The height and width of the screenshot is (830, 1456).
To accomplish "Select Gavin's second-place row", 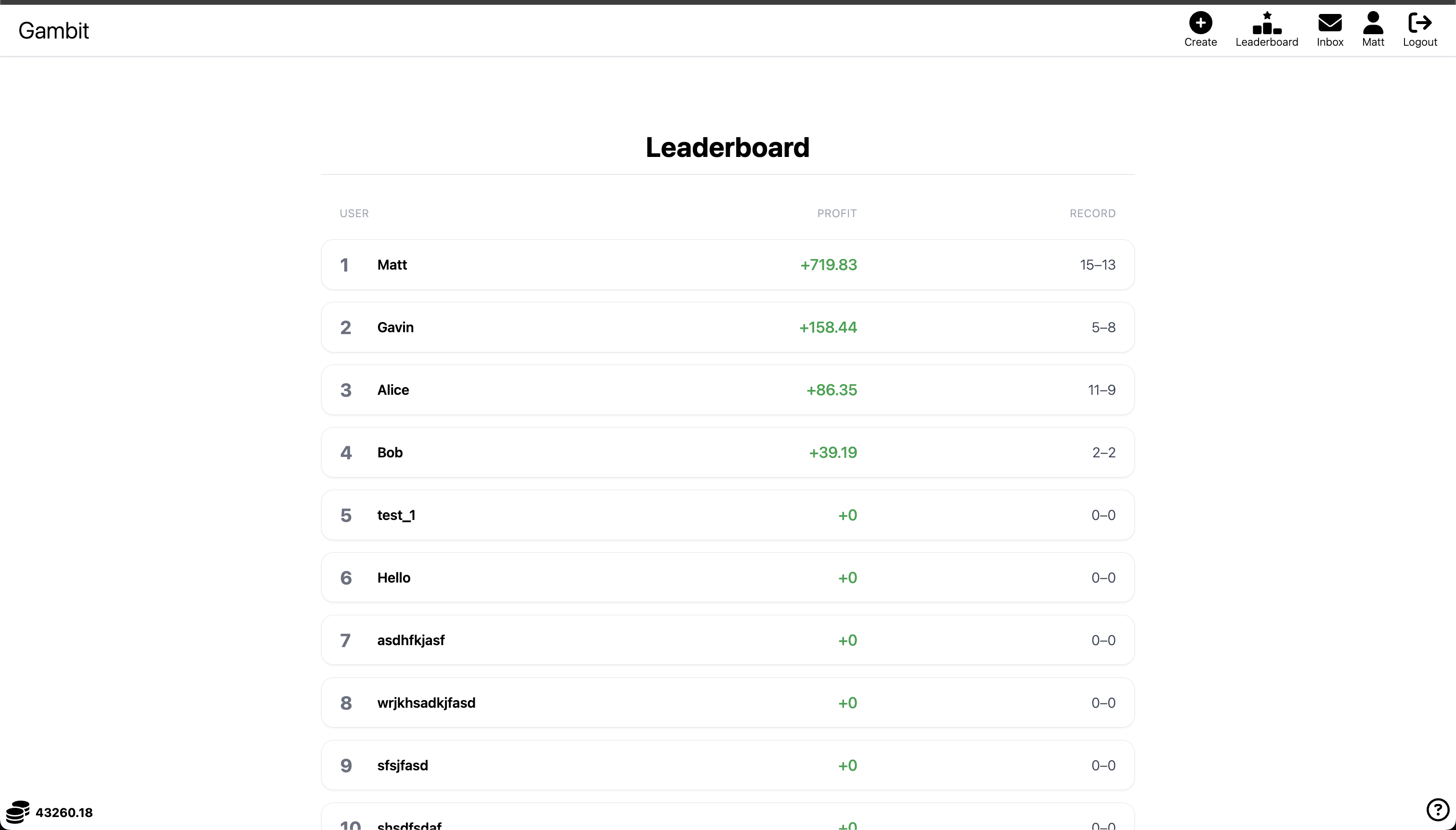I will tap(728, 327).
